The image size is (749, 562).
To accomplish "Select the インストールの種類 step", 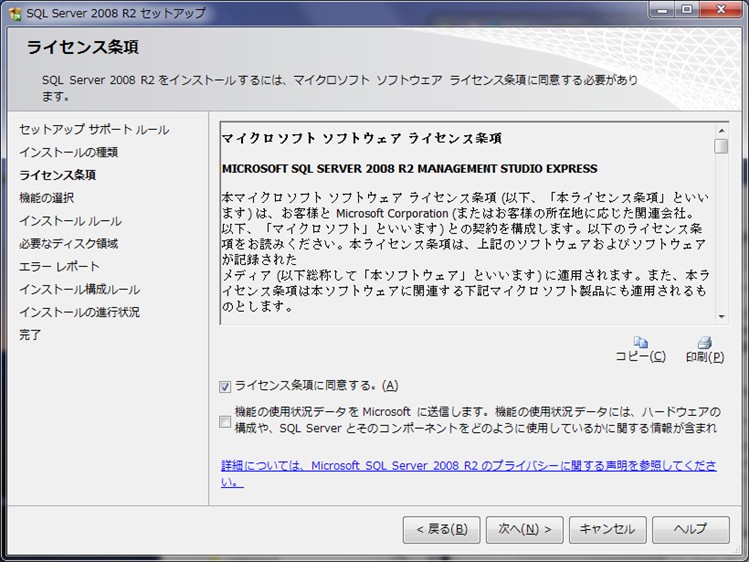I will click(68, 152).
